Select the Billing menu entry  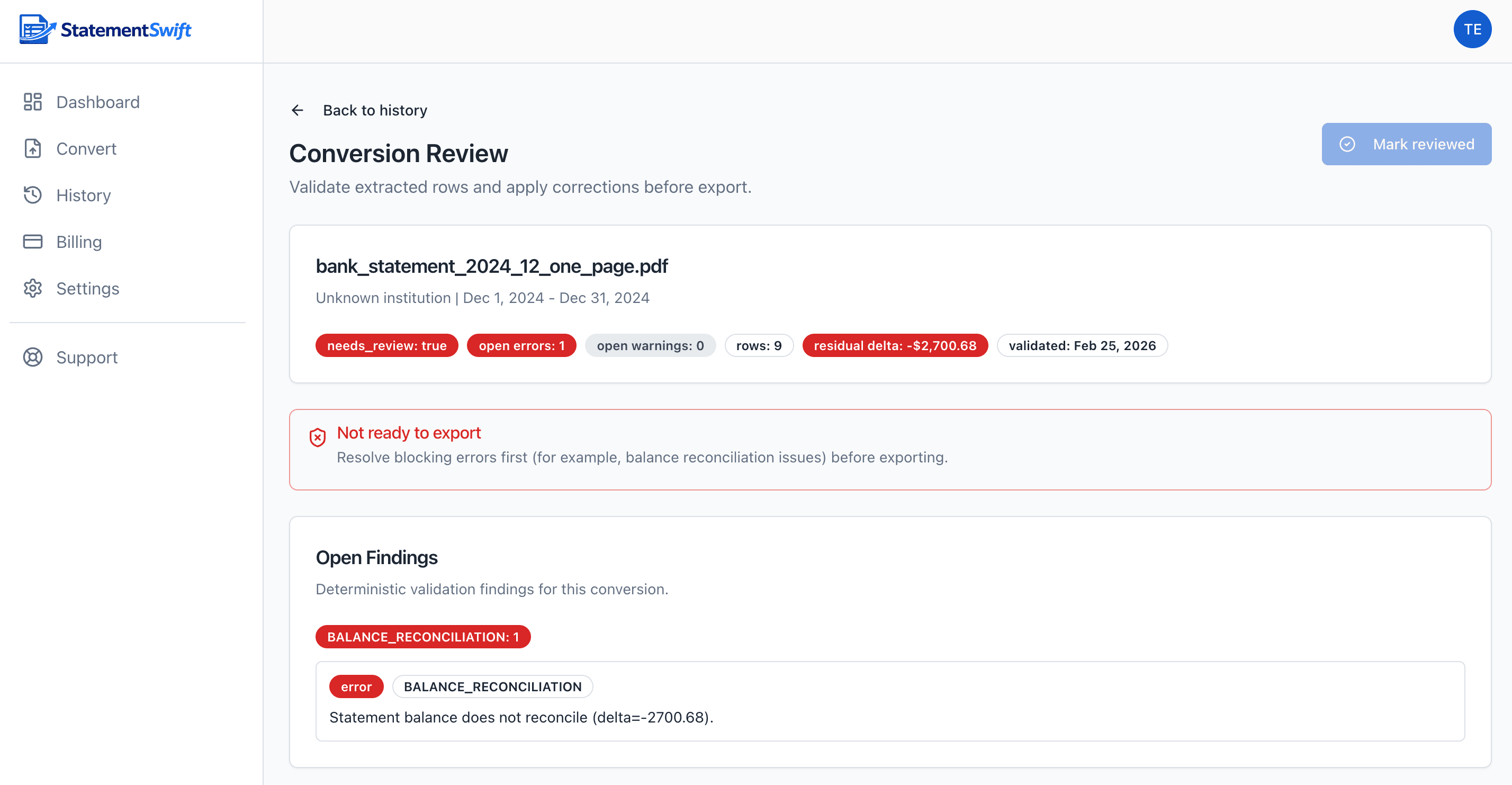coord(79,242)
